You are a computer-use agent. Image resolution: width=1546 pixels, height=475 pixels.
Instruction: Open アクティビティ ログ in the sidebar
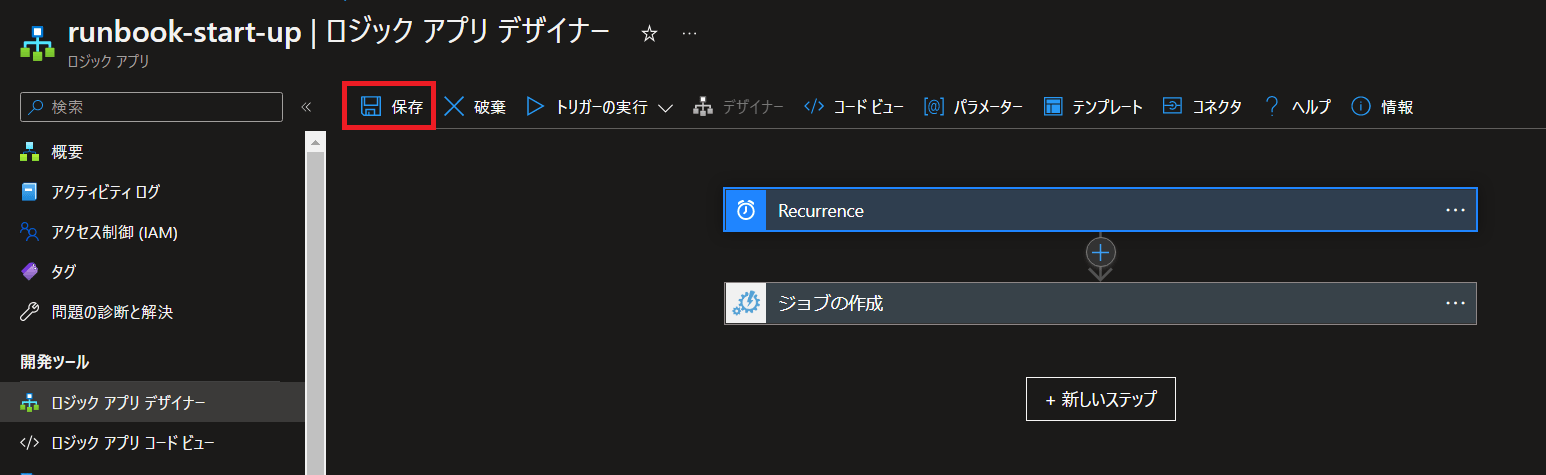point(105,192)
